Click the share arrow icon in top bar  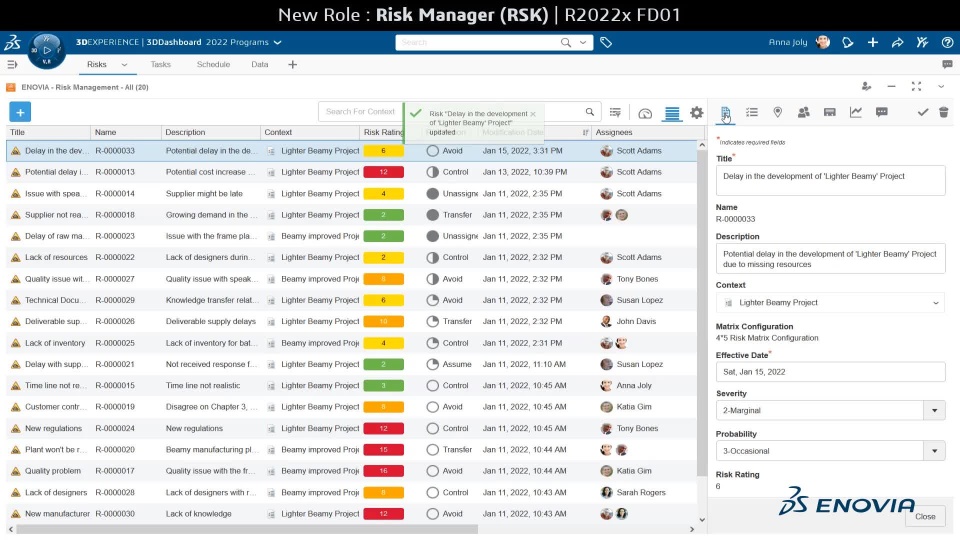click(x=898, y=42)
